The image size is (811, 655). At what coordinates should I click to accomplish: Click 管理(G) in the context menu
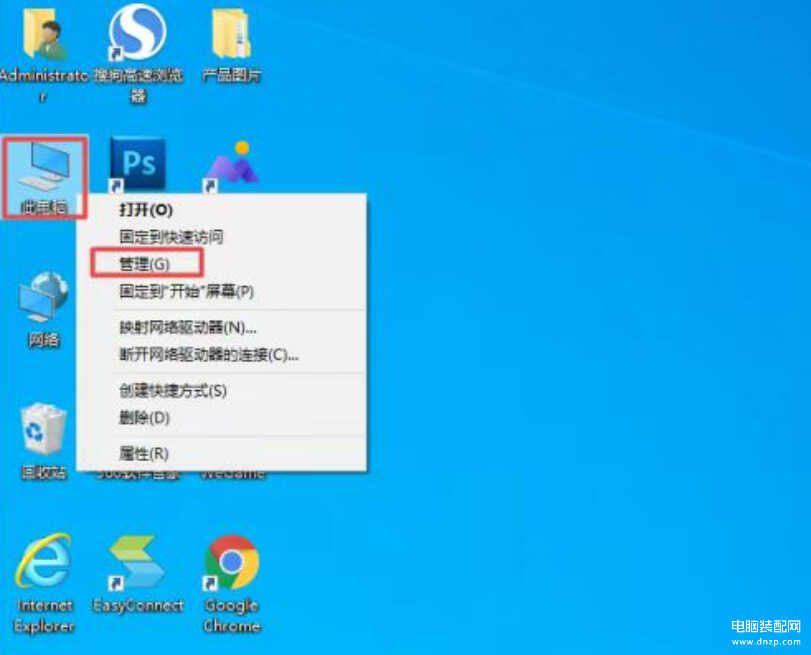(146, 264)
